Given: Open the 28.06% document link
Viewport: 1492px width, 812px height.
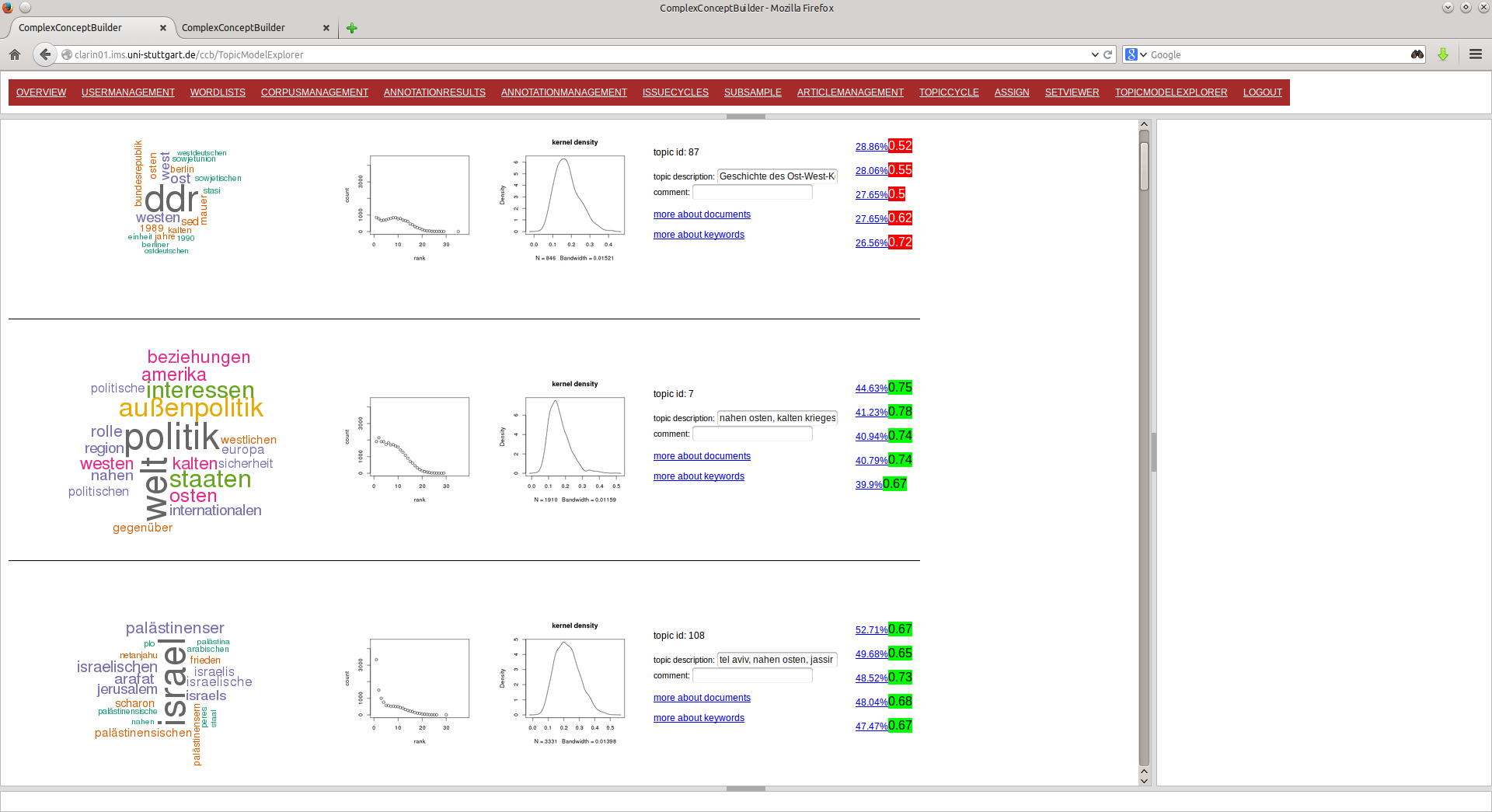Looking at the screenshot, I should [x=871, y=171].
